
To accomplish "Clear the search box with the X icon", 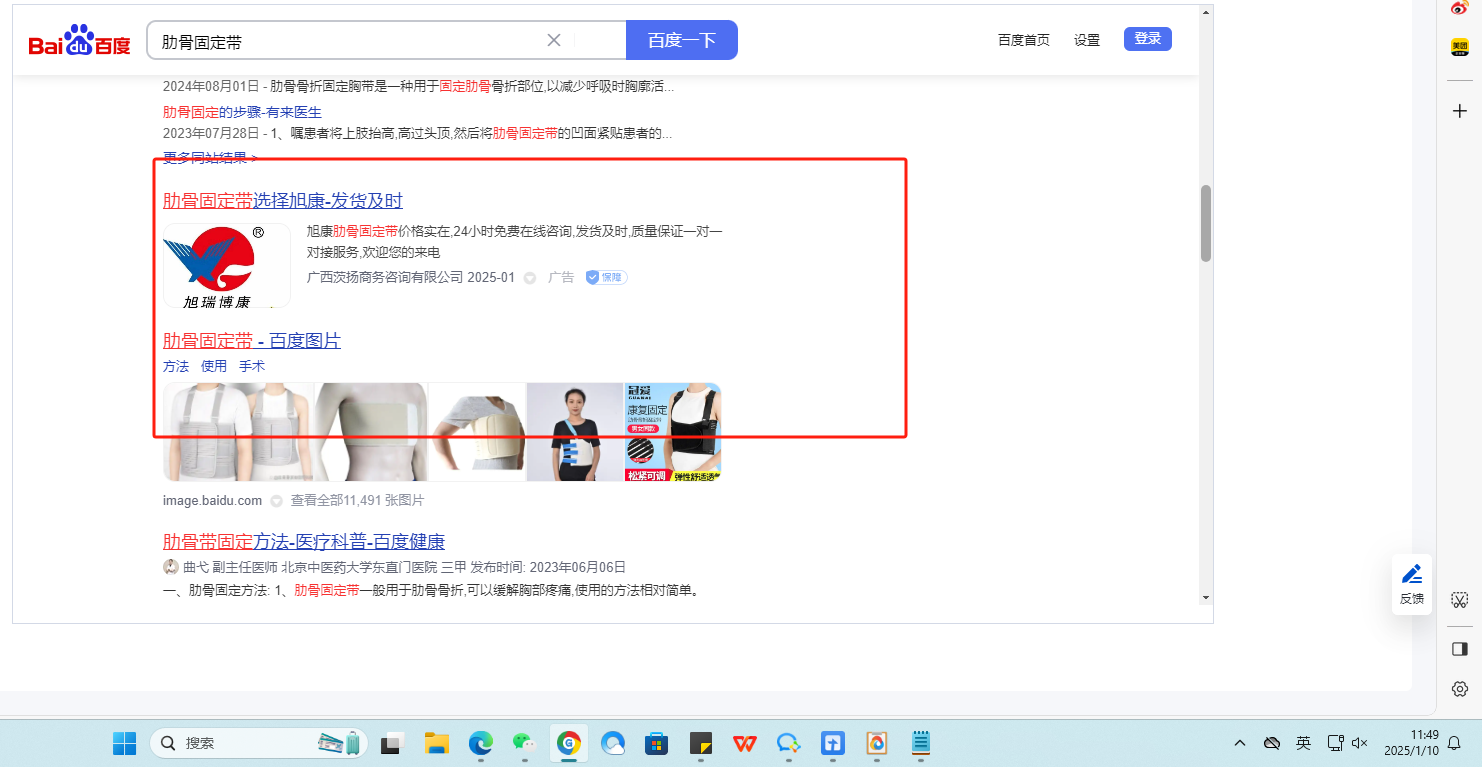I will click(554, 40).
